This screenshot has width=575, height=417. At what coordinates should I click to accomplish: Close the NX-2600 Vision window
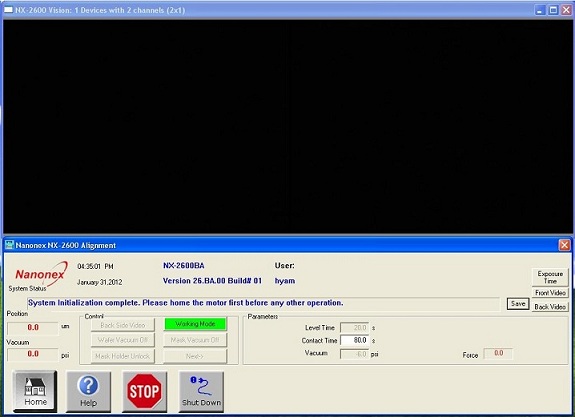566,10
